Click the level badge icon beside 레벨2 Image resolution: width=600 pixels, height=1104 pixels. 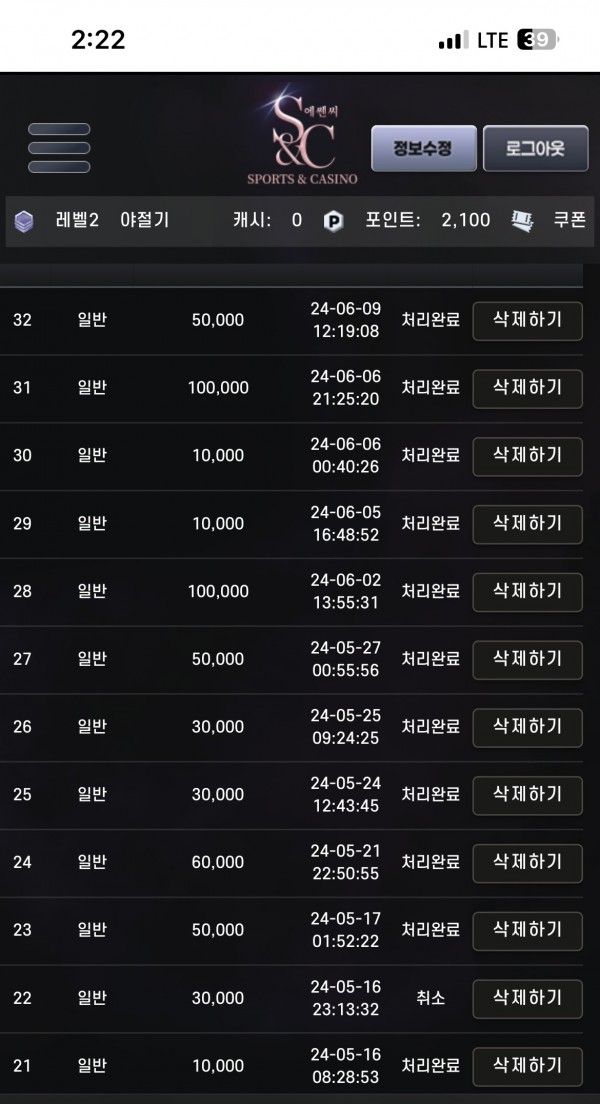[x=24, y=221]
